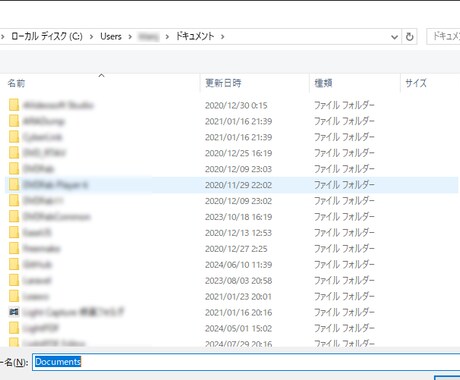Click ファイル フォルダー type in row 2023/10/18 16:19
460x380 pixels.
[344, 217]
